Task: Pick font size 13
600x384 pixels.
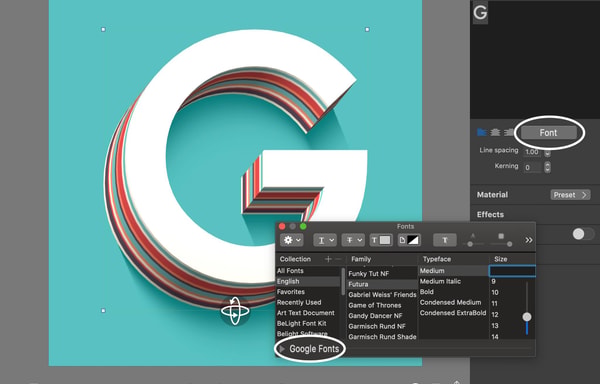Action: pyautogui.click(x=495, y=326)
